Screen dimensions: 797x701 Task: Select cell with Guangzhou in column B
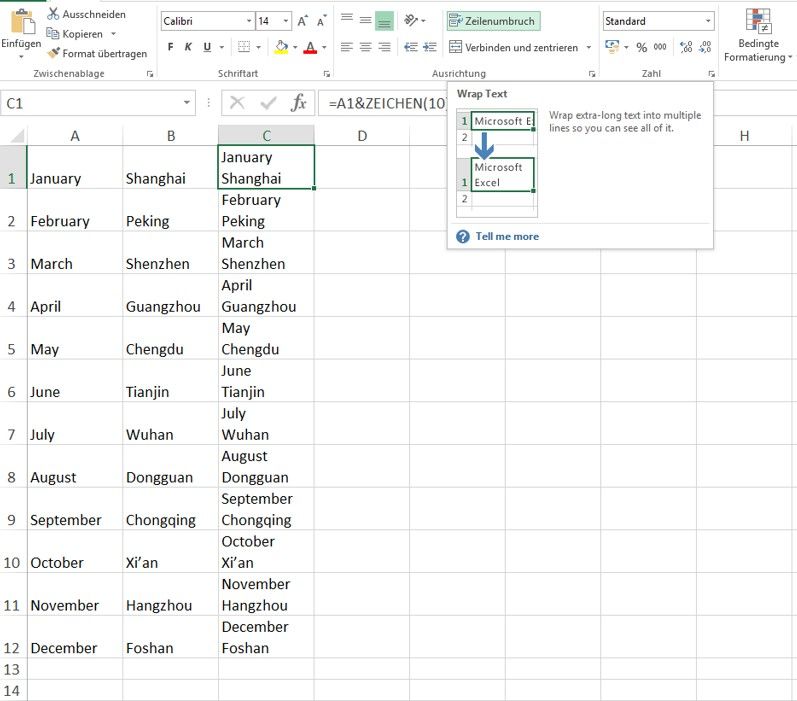[x=171, y=295]
